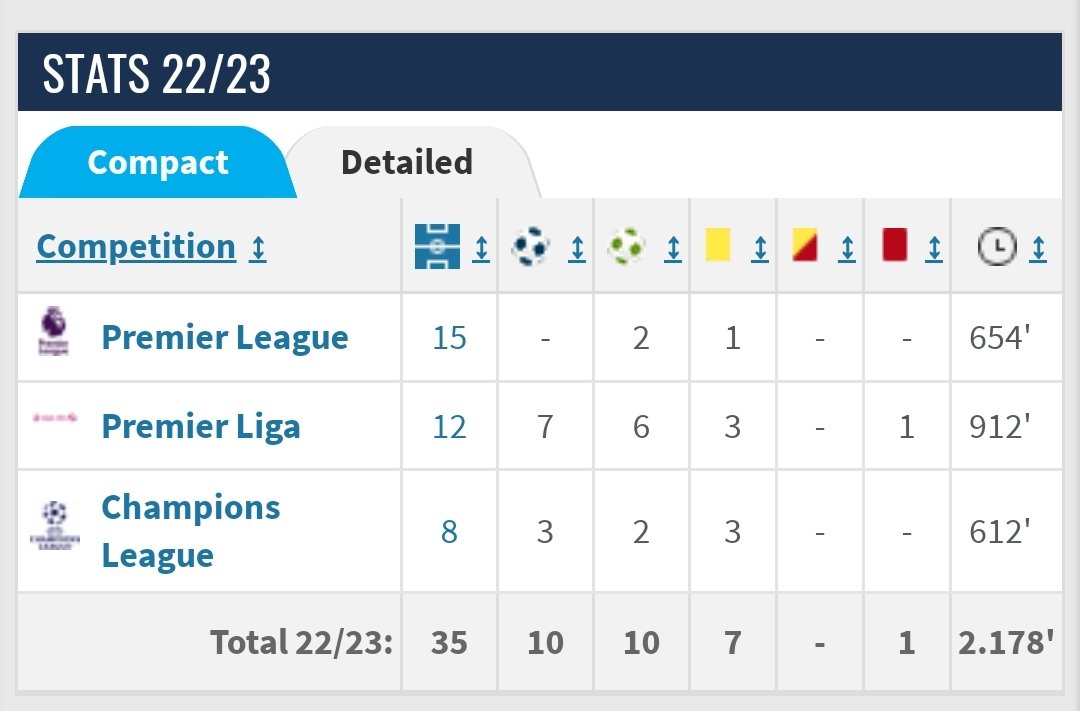Select the Compact tab
1080x711 pixels.
158,163
